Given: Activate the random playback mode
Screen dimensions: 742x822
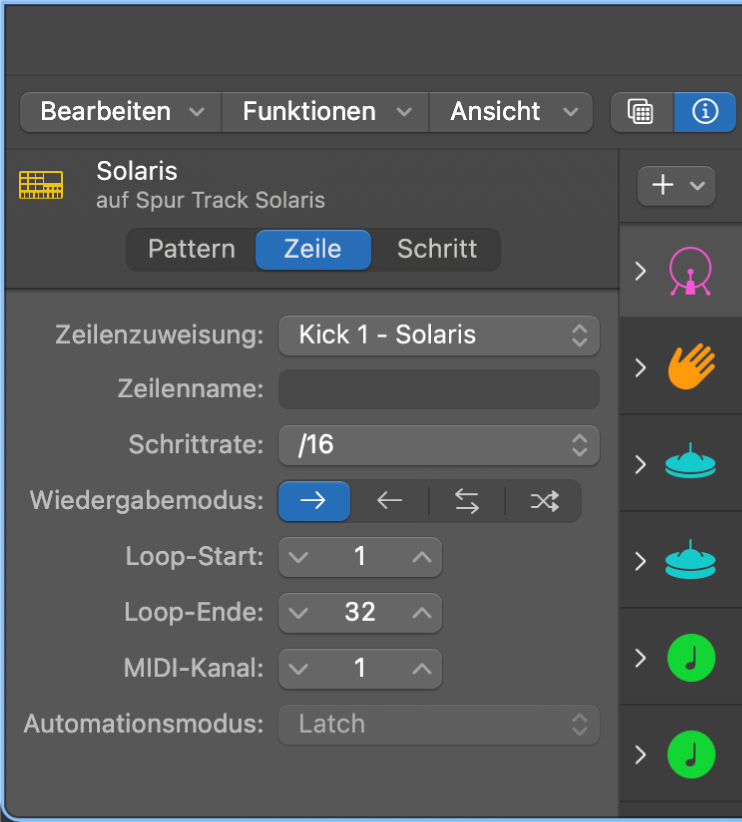Looking at the screenshot, I should click(543, 501).
